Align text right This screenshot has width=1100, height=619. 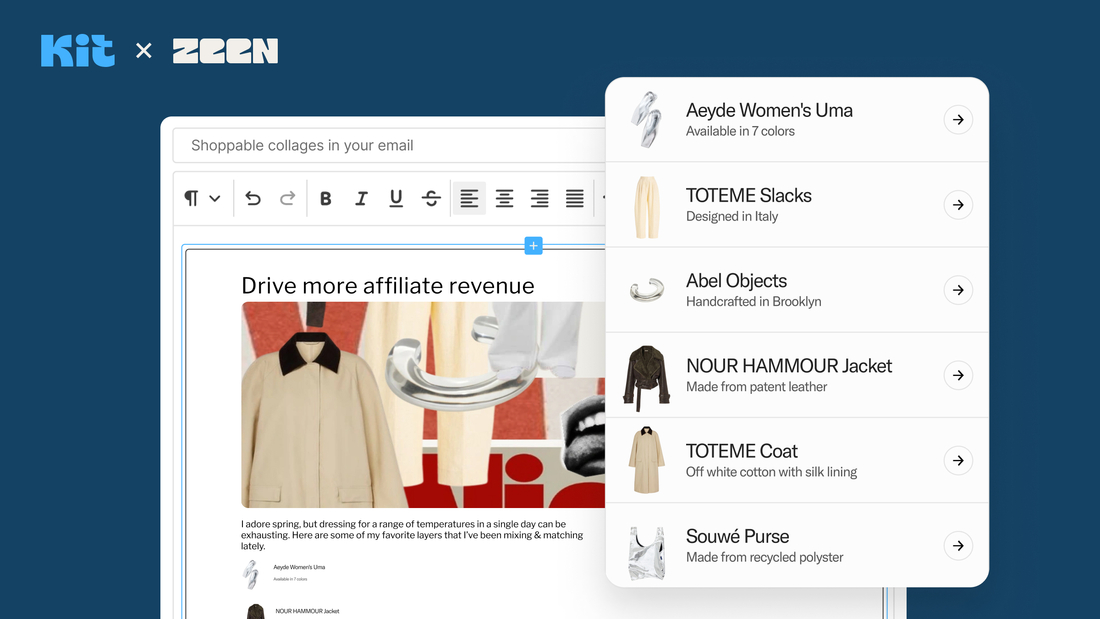(539, 199)
